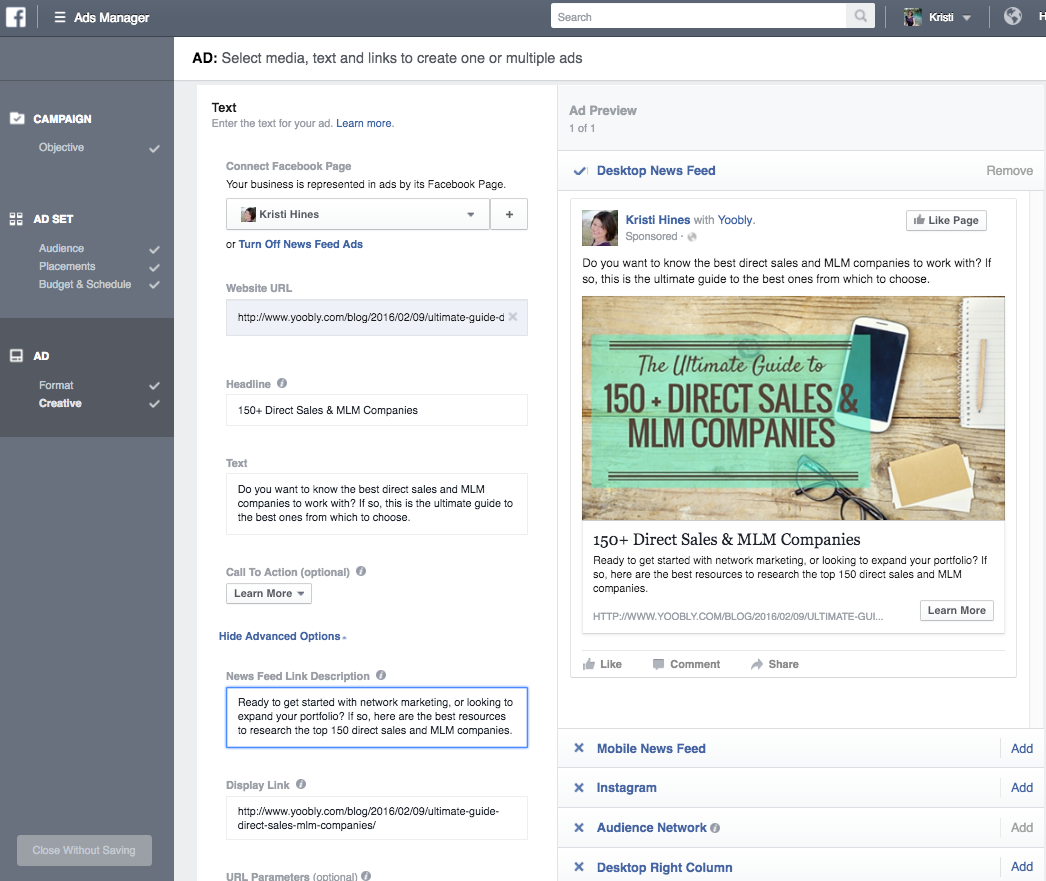
Task: Click into the top Search field
Action: (698, 16)
